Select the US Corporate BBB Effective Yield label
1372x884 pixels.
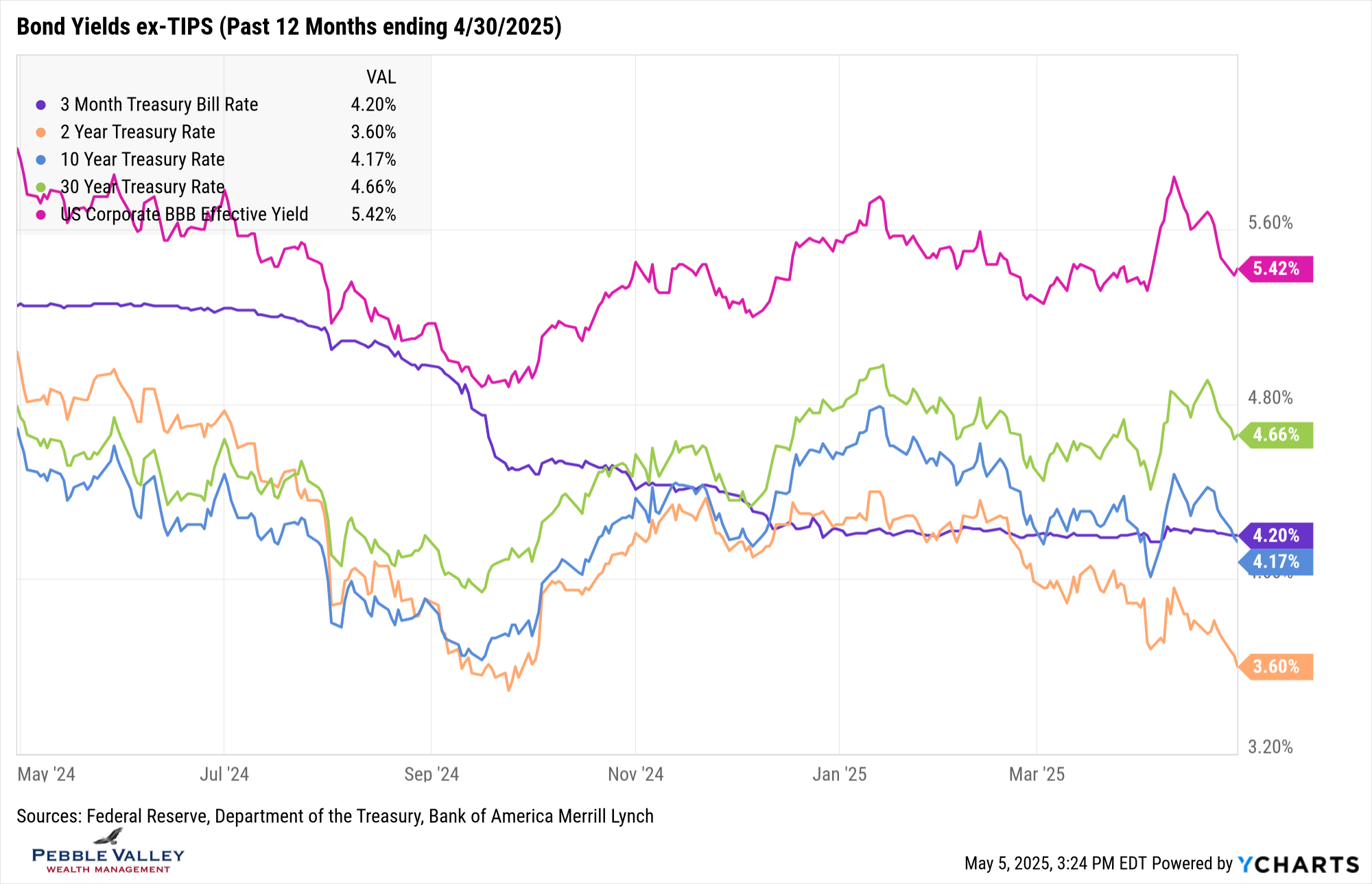point(185,214)
